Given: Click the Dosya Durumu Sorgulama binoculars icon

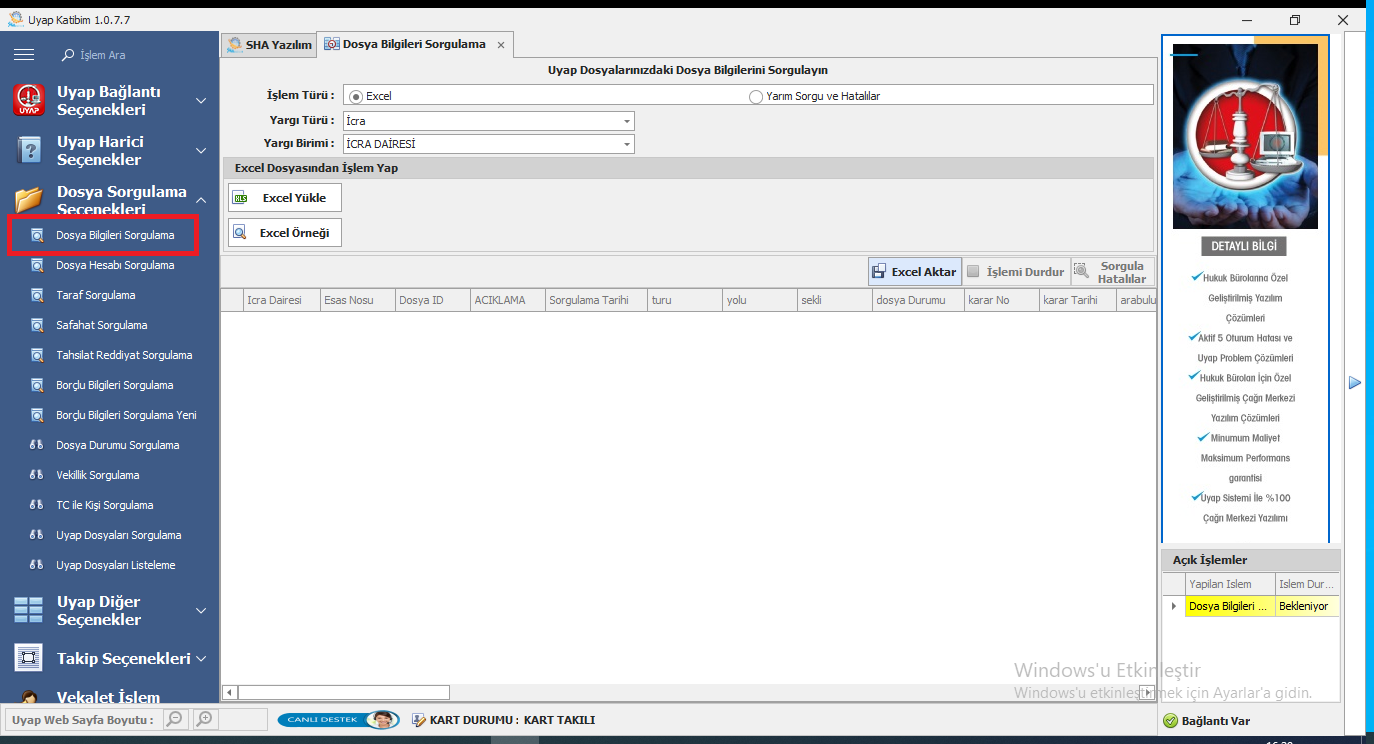Looking at the screenshot, I should [x=37, y=445].
